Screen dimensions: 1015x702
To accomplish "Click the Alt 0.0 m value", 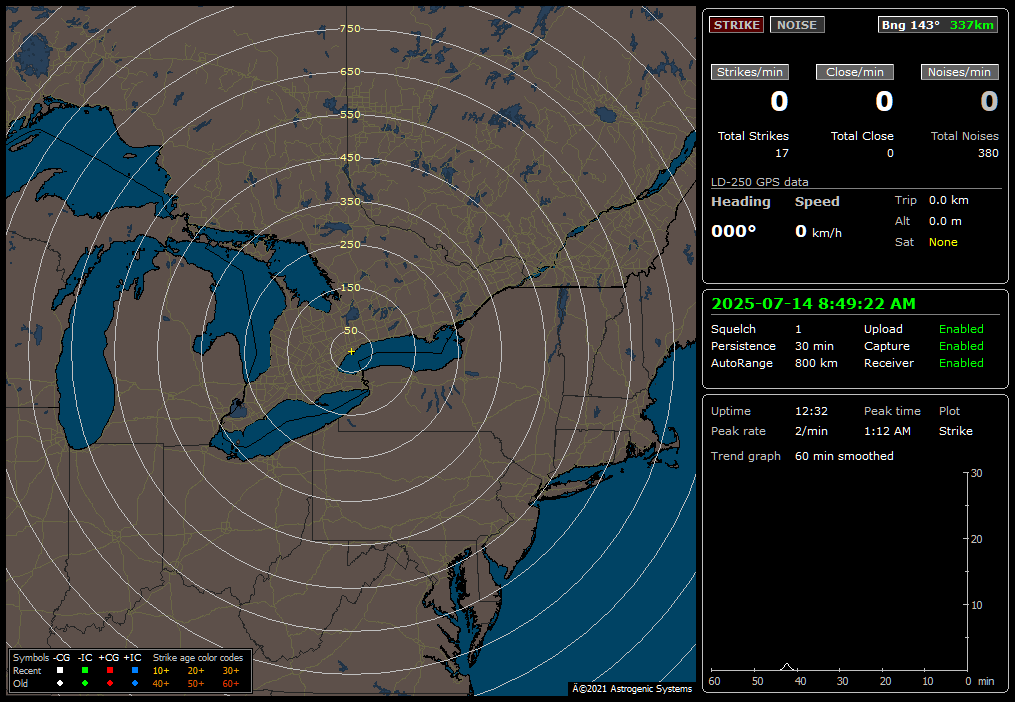I will click(945, 221).
